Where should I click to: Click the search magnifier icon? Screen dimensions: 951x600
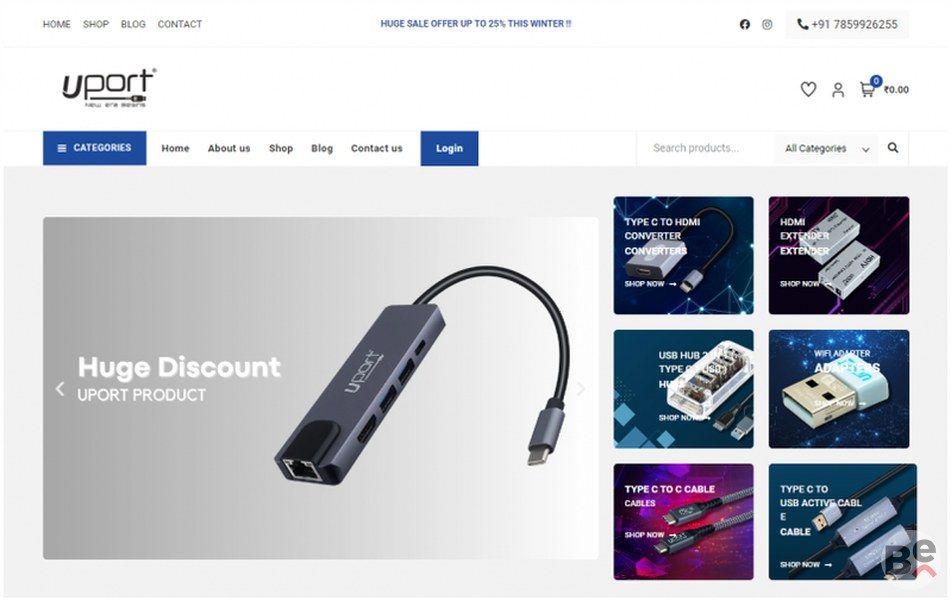[892, 147]
